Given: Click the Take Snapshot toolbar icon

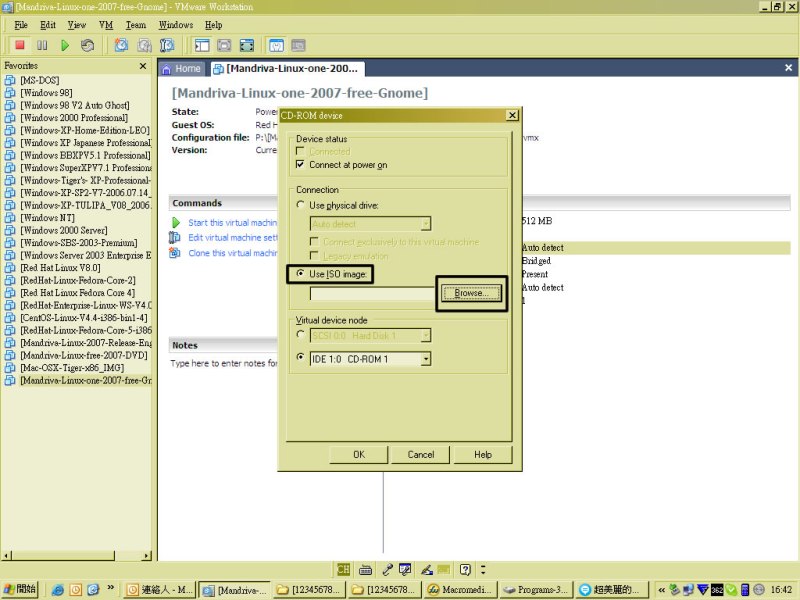Looking at the screenshot, I should coord(121,45).
